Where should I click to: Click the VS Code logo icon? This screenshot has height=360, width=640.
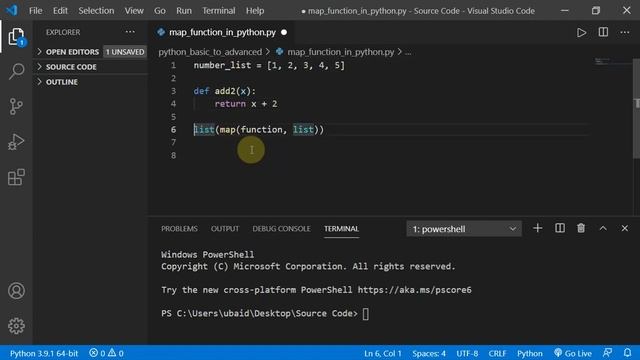(x=12, y=10)
